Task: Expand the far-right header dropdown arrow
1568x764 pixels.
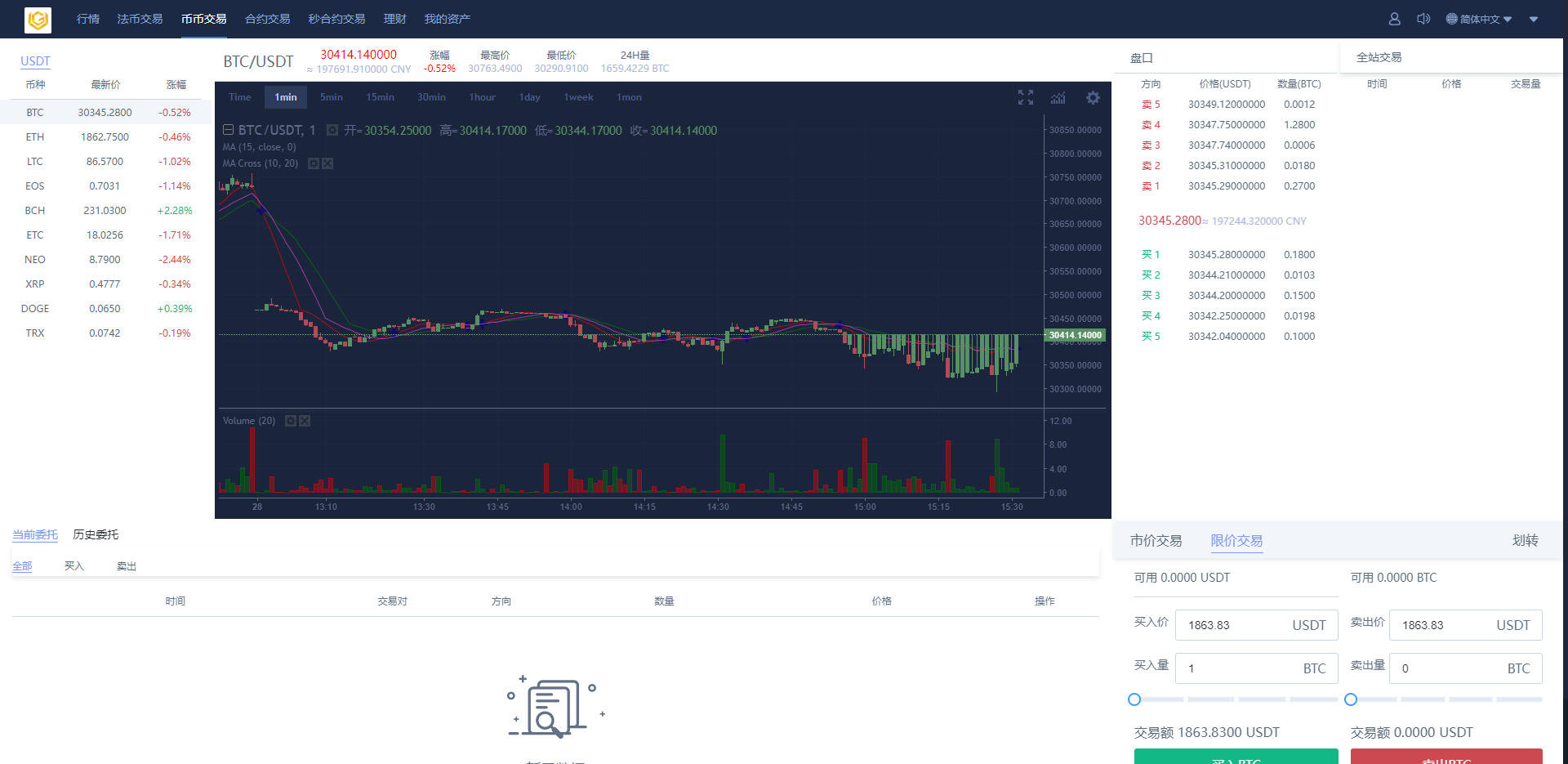Action: 1534,20
